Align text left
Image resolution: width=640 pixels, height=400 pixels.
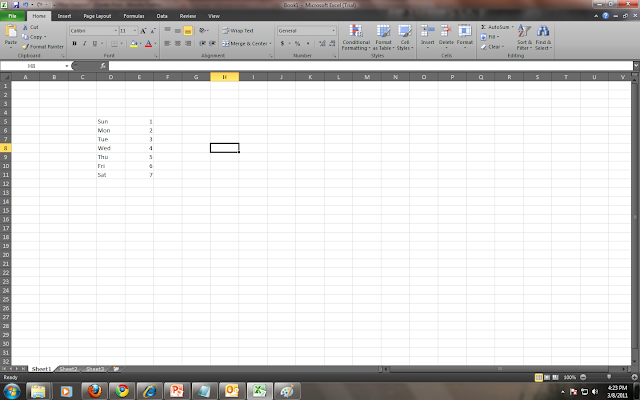[x=167, y=43]
